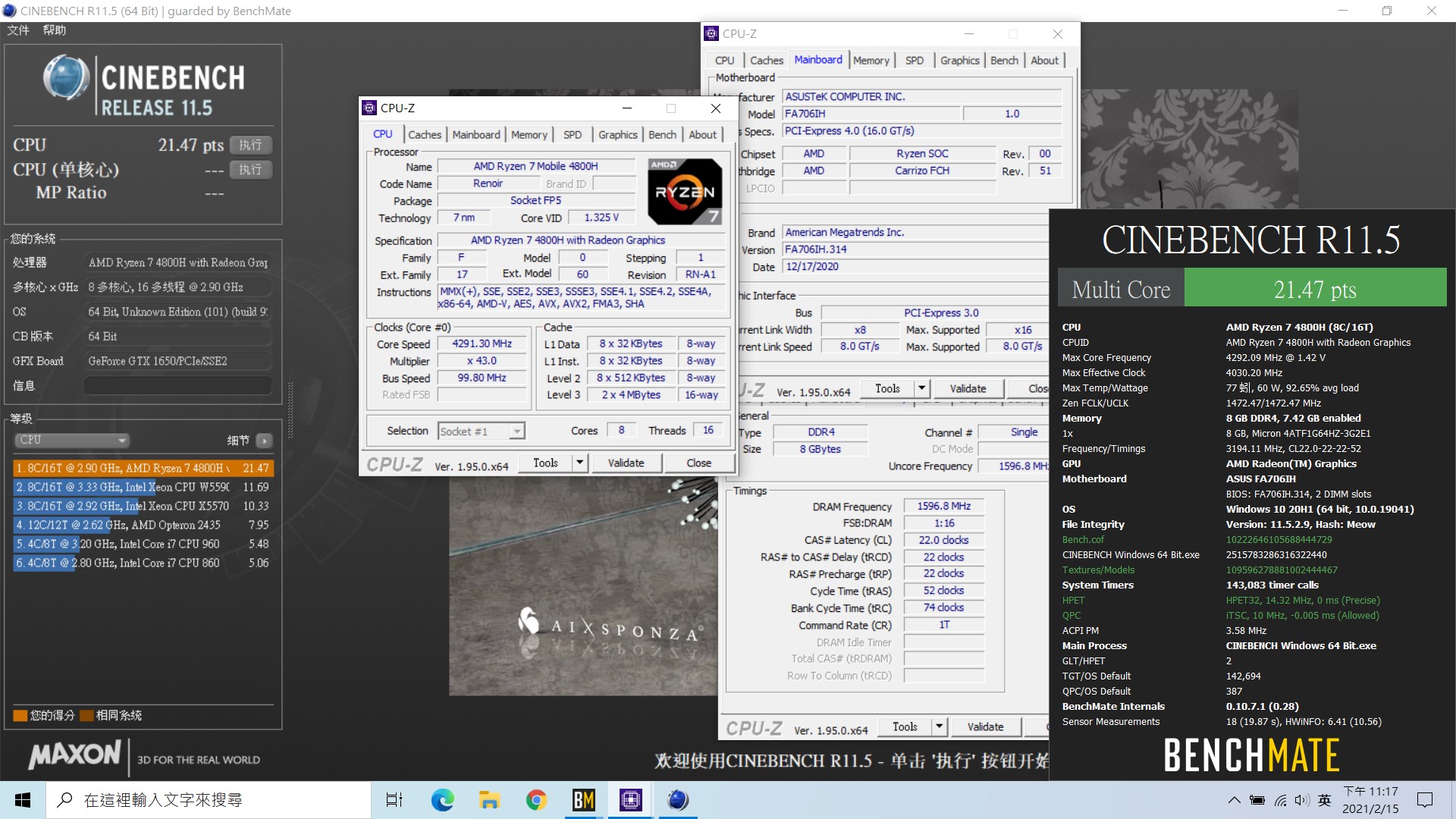Open battery status in system tray
This screenshot has height=819, width=1456.
1257,800
